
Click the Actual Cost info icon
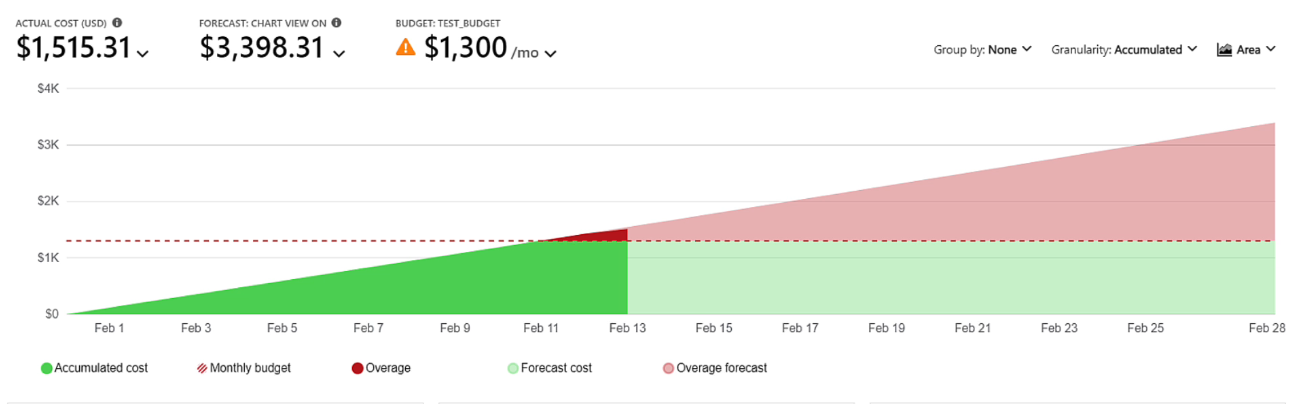click(118, 22)
